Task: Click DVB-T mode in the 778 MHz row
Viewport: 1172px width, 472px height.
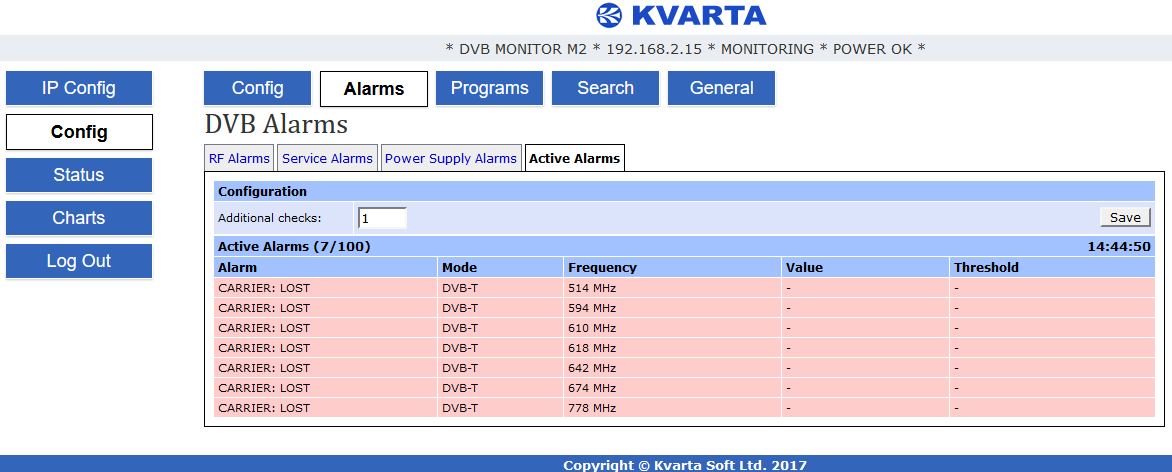Action: click(501, 408)
